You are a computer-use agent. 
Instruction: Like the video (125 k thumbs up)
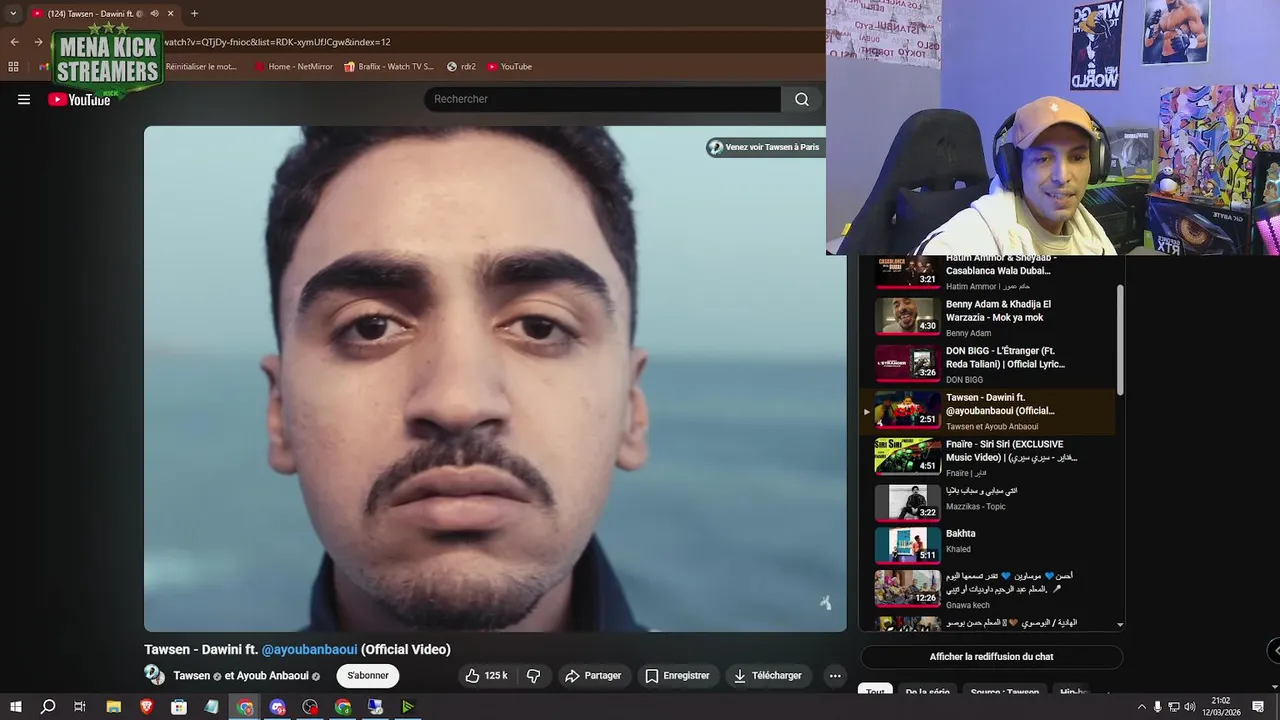(x=486, y=676)
